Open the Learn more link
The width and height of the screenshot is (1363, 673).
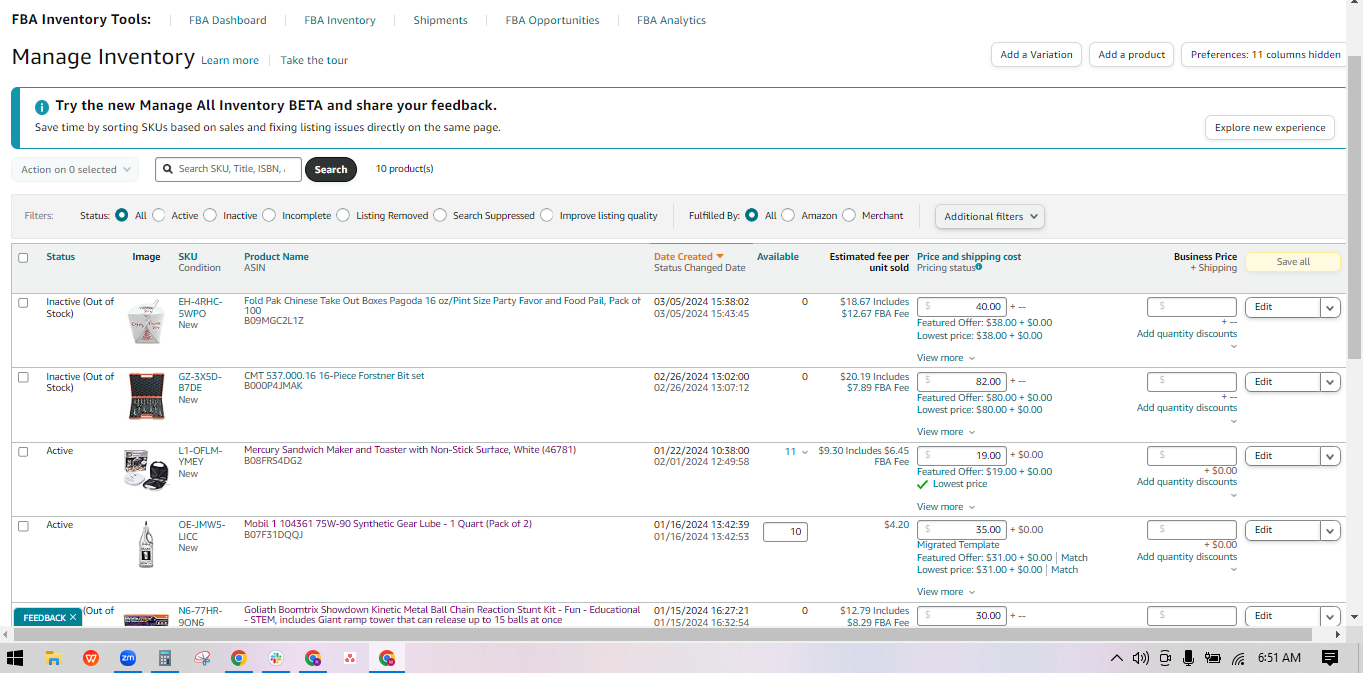[230, 61]
